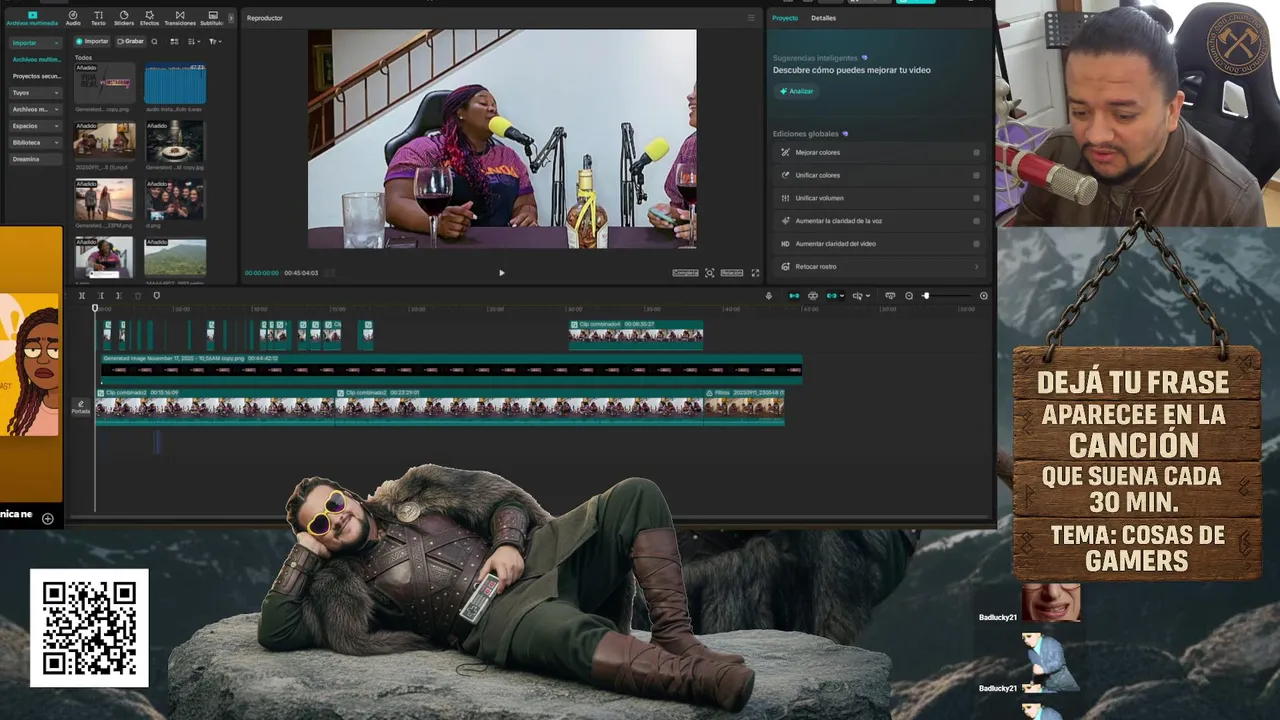The height and width of the screenshot is (720, 1280).
Task: Switch media grid view layout
Action: coord(174,41)
